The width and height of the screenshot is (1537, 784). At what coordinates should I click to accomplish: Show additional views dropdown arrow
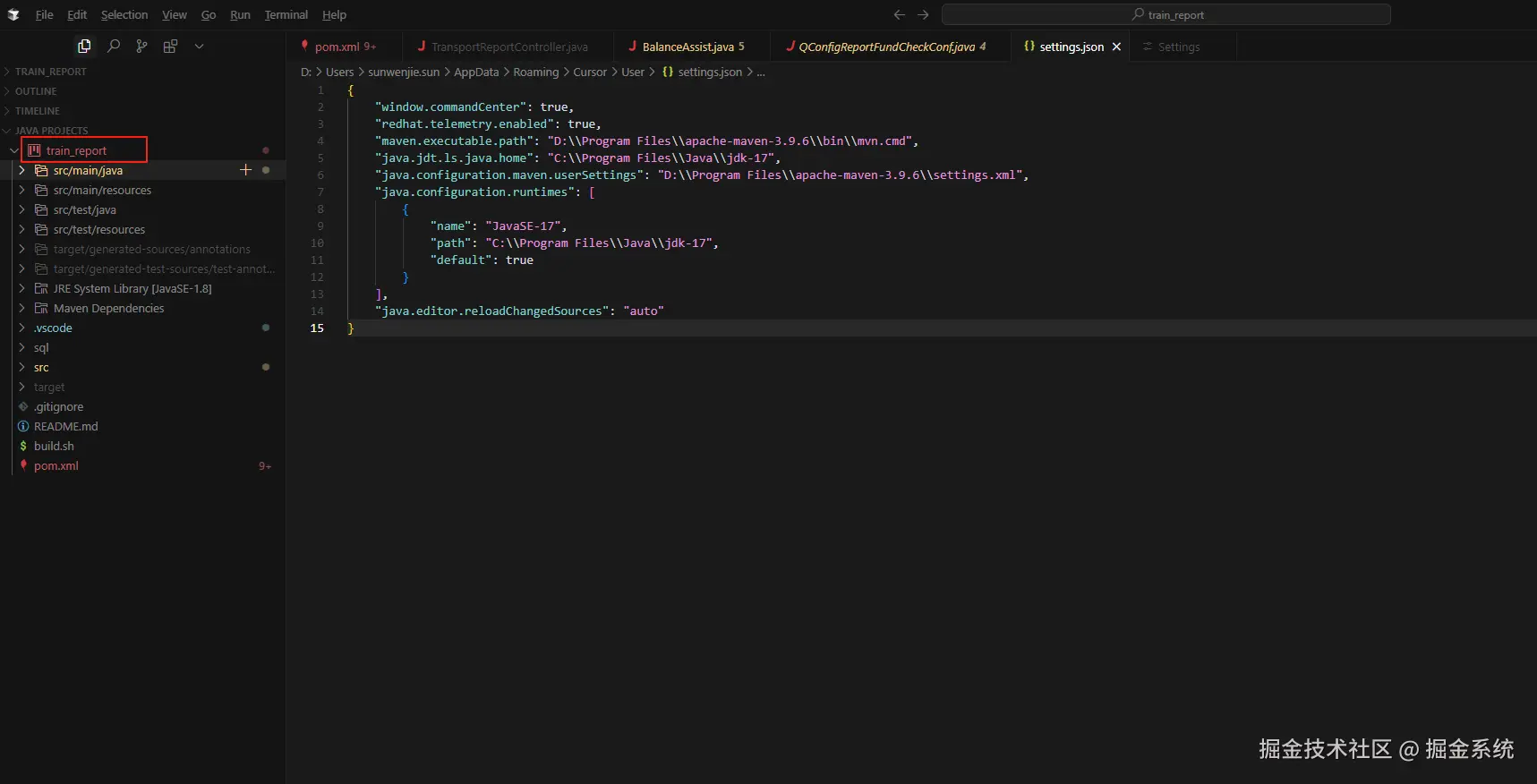[199, 46]
